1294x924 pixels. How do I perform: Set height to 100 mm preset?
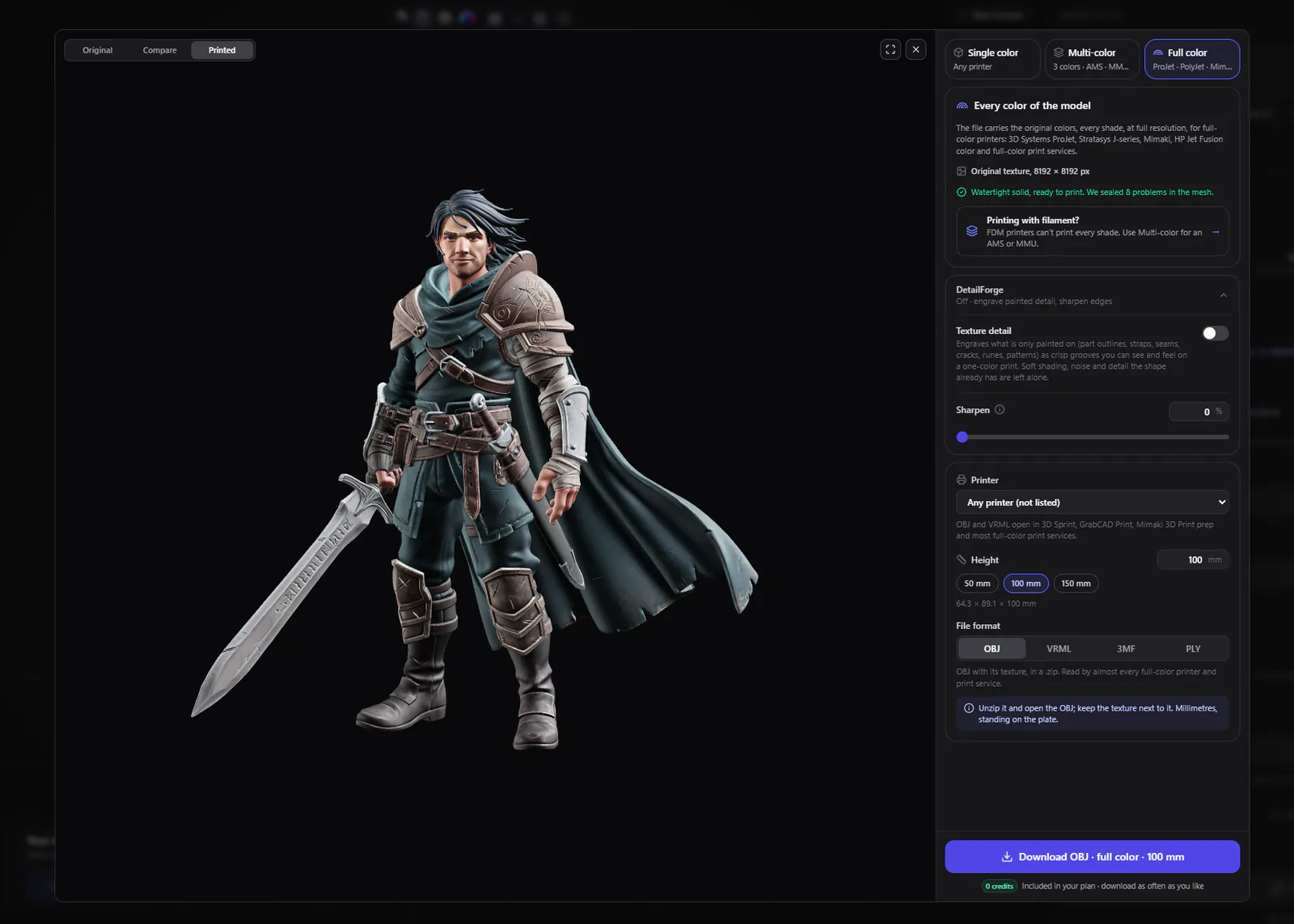coord(1025,584)
